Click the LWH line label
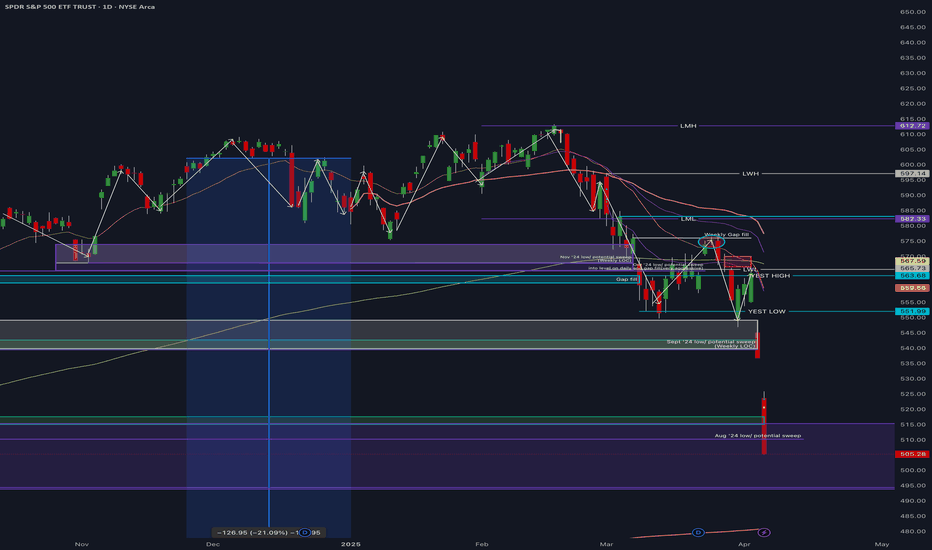This screenshot has height=550, width=932. [x=751, y=174]
